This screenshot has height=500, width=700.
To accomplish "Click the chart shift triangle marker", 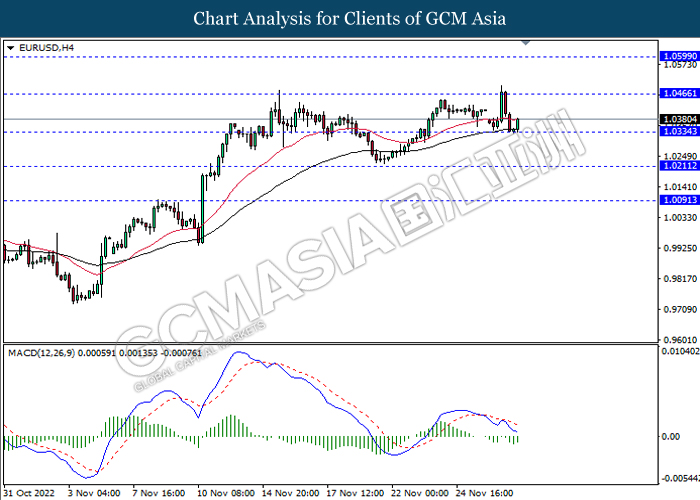I will click(526, 43).
